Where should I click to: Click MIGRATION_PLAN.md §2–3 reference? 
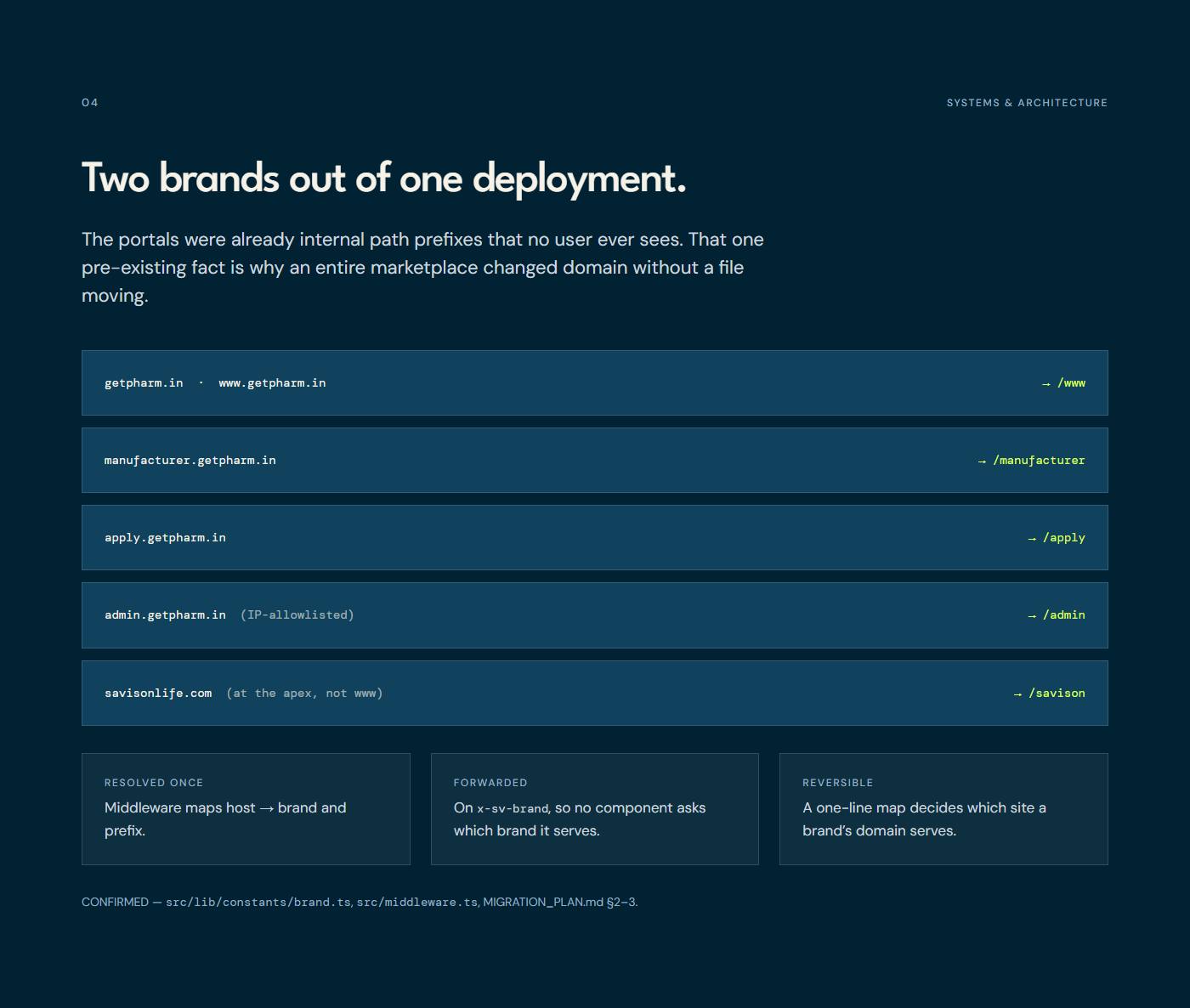(x=559, y=902)
